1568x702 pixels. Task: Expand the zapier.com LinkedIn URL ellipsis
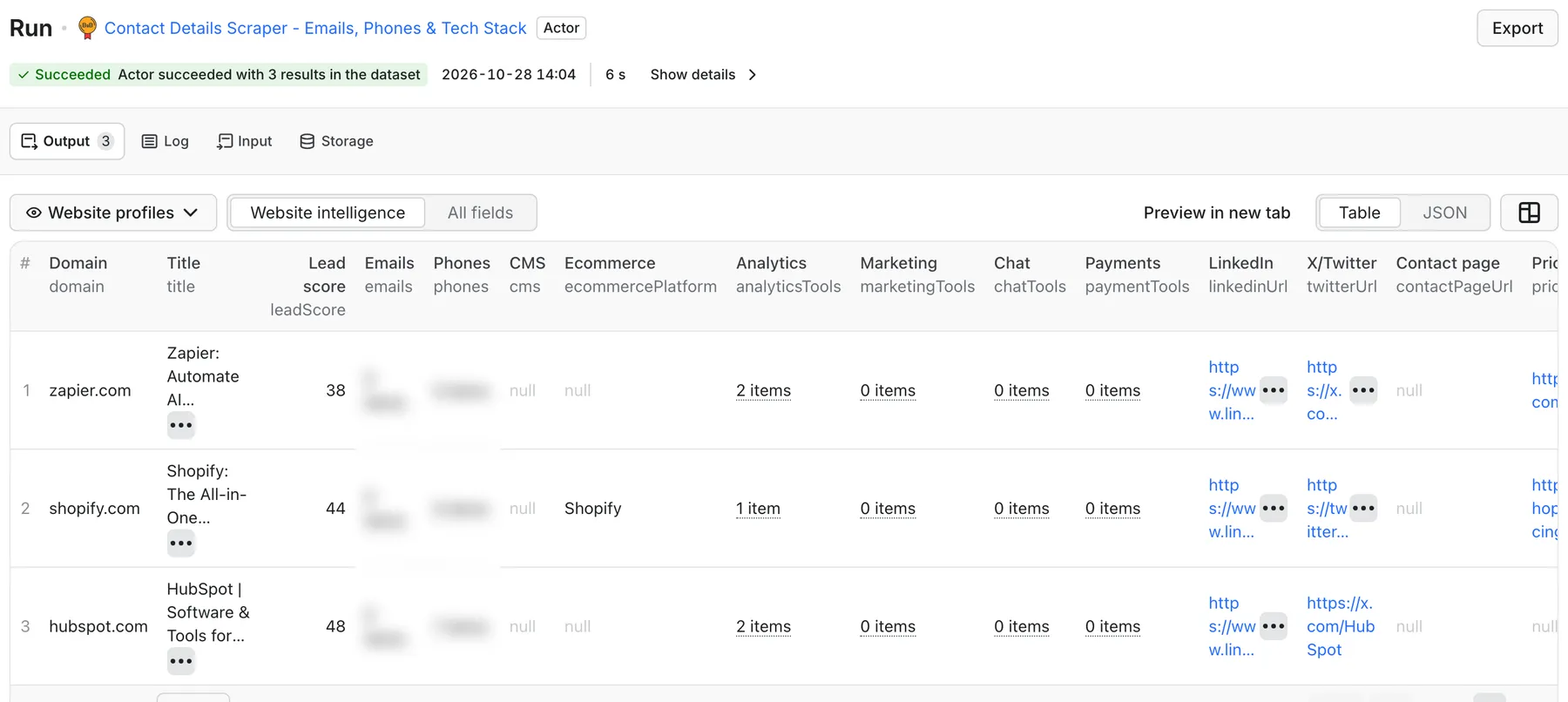tap(1274, 390)
